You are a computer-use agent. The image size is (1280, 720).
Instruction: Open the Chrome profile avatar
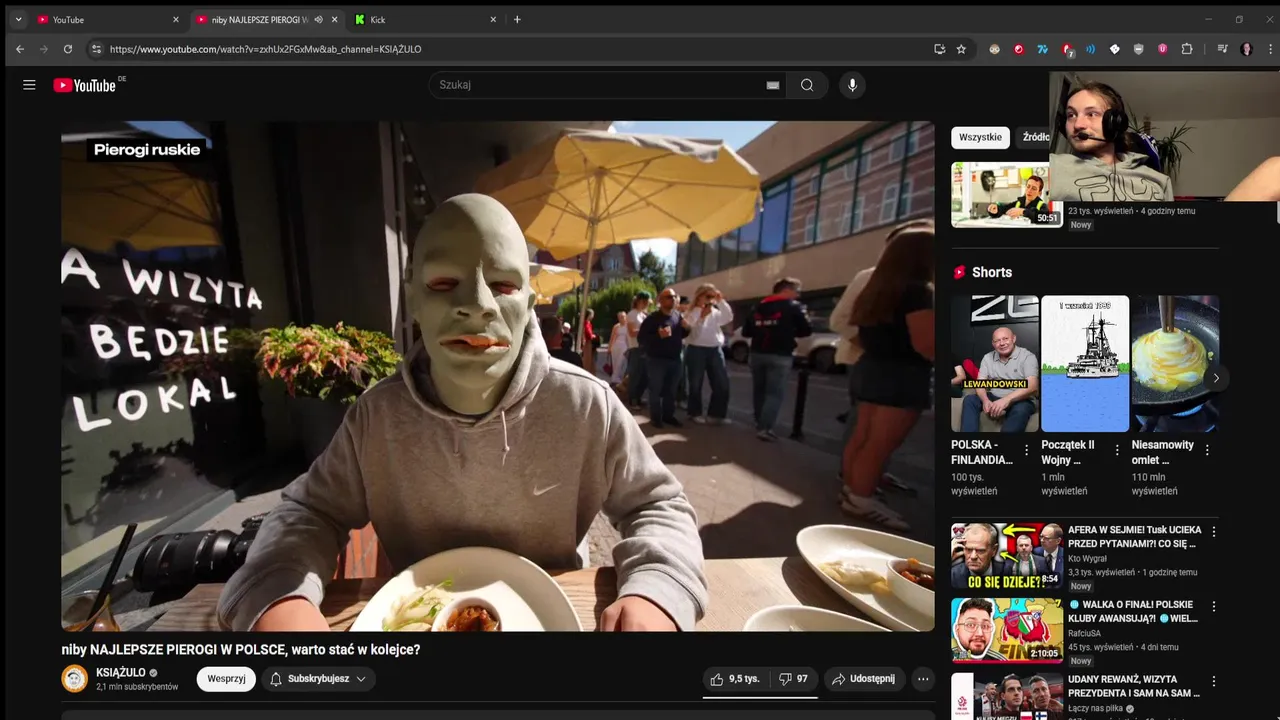click(1246, 49)
